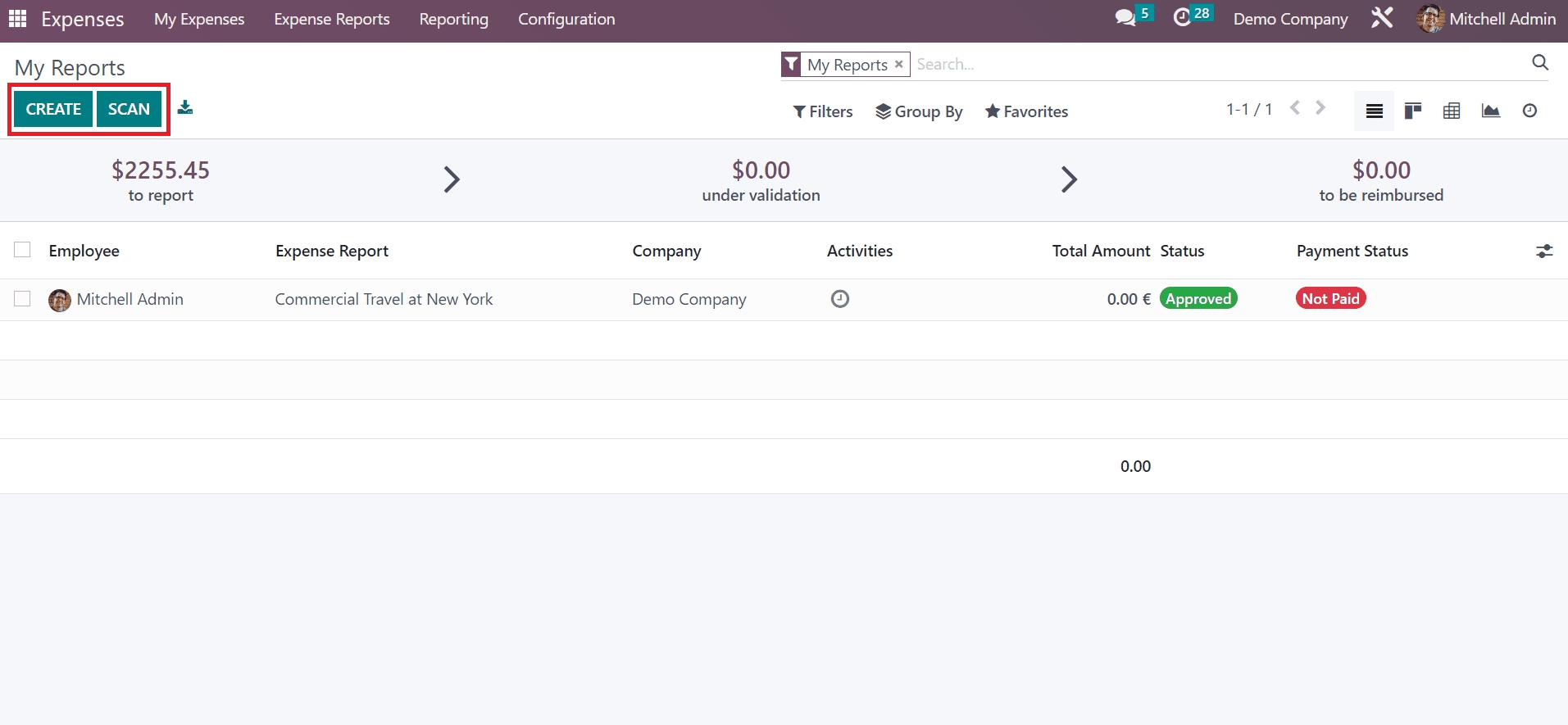Switch to Kanban view
This screenshot has width=1568, height=725.
tap(1412, 111)
